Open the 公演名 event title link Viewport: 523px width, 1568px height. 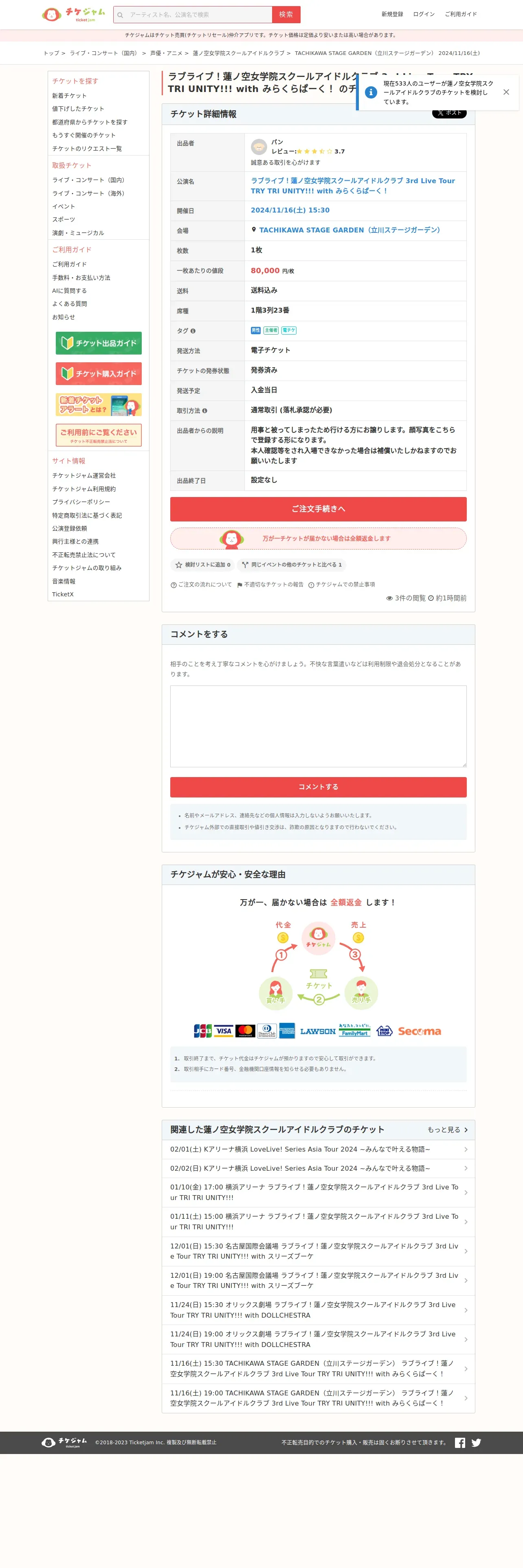pyautogui.click(x=353, y=186)
